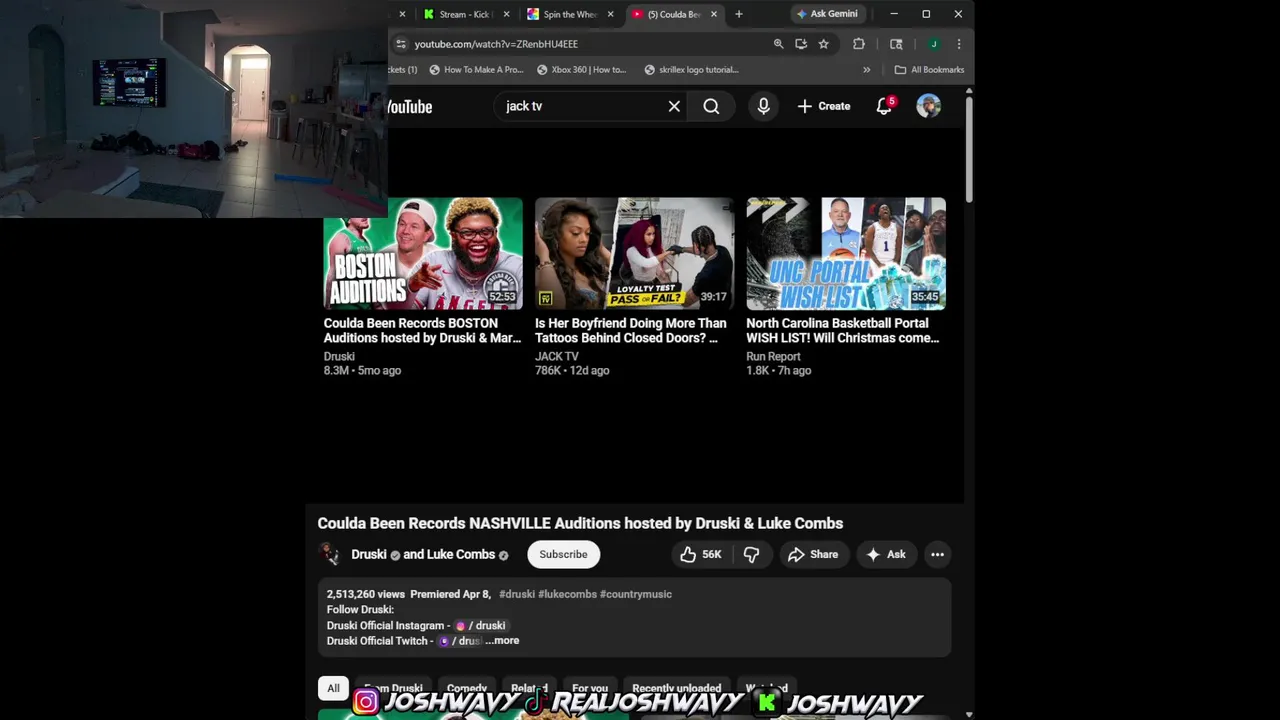Click the zoom magnifier icon in address bar
This screenshot has width=1280, height=720.
778,44
